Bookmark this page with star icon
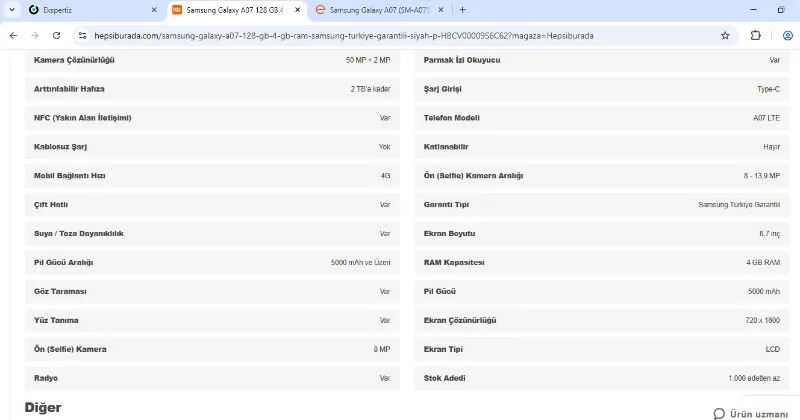This screenshot has height=420, width=800. point(725,36)
